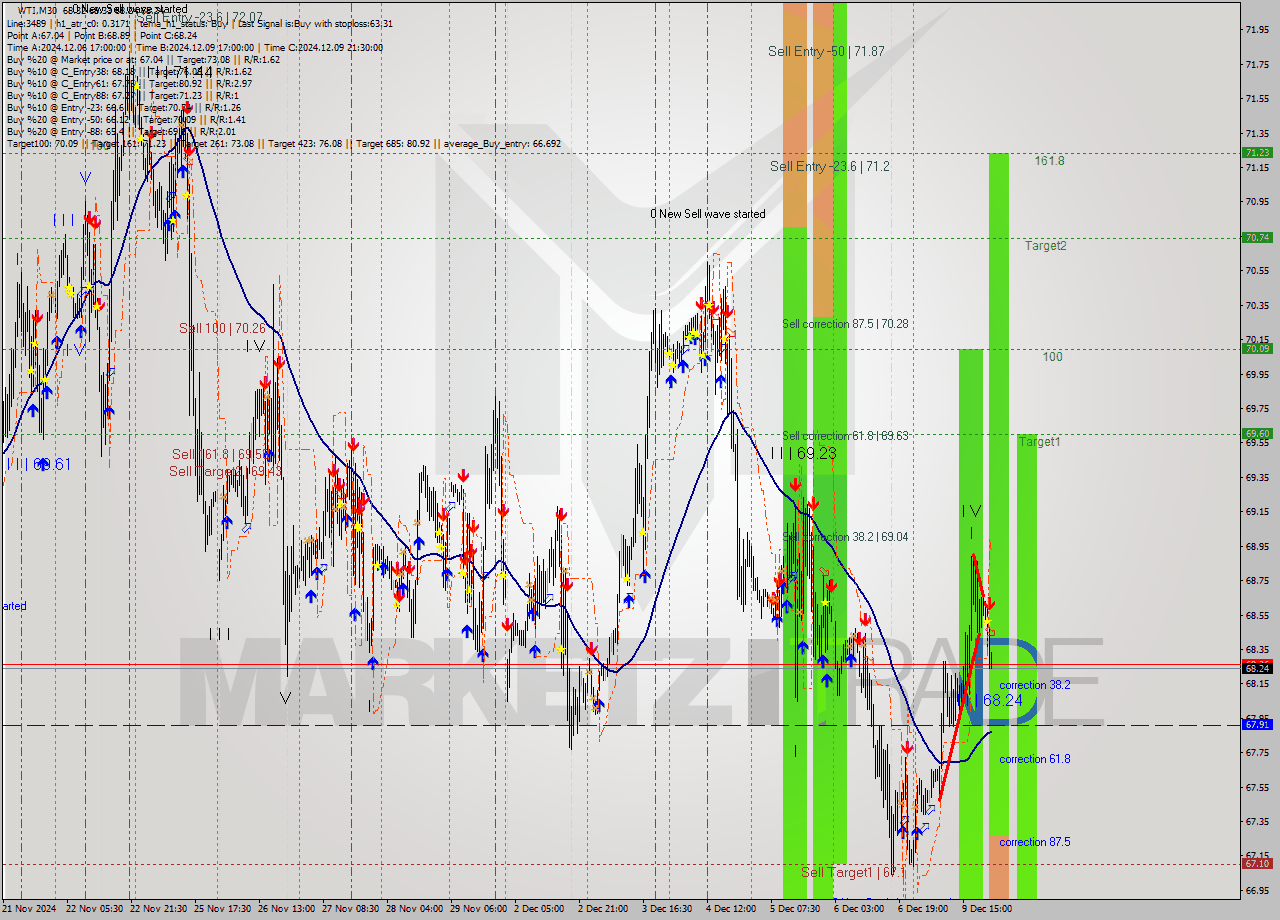Click the 'correction 87.5' blue label
1280x920 pixels.
pos(1035,842)
